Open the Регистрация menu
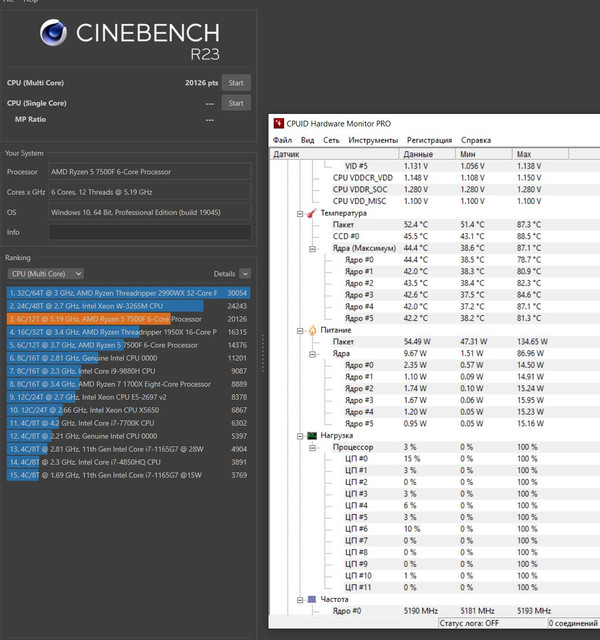The height and width of the screenshot is (640, 600). click(x=429, y=140)
